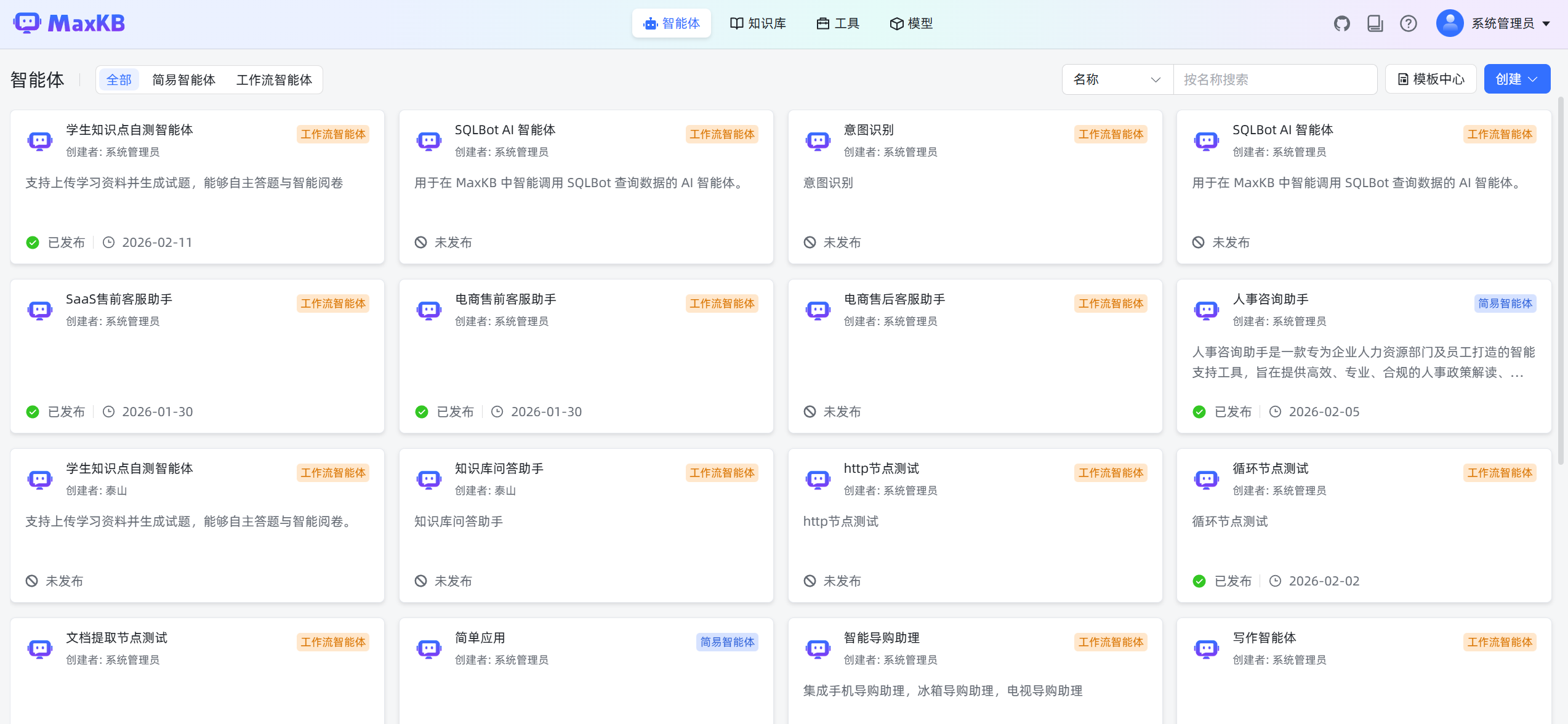Click the help question mark icon

tap(1409, 23)
